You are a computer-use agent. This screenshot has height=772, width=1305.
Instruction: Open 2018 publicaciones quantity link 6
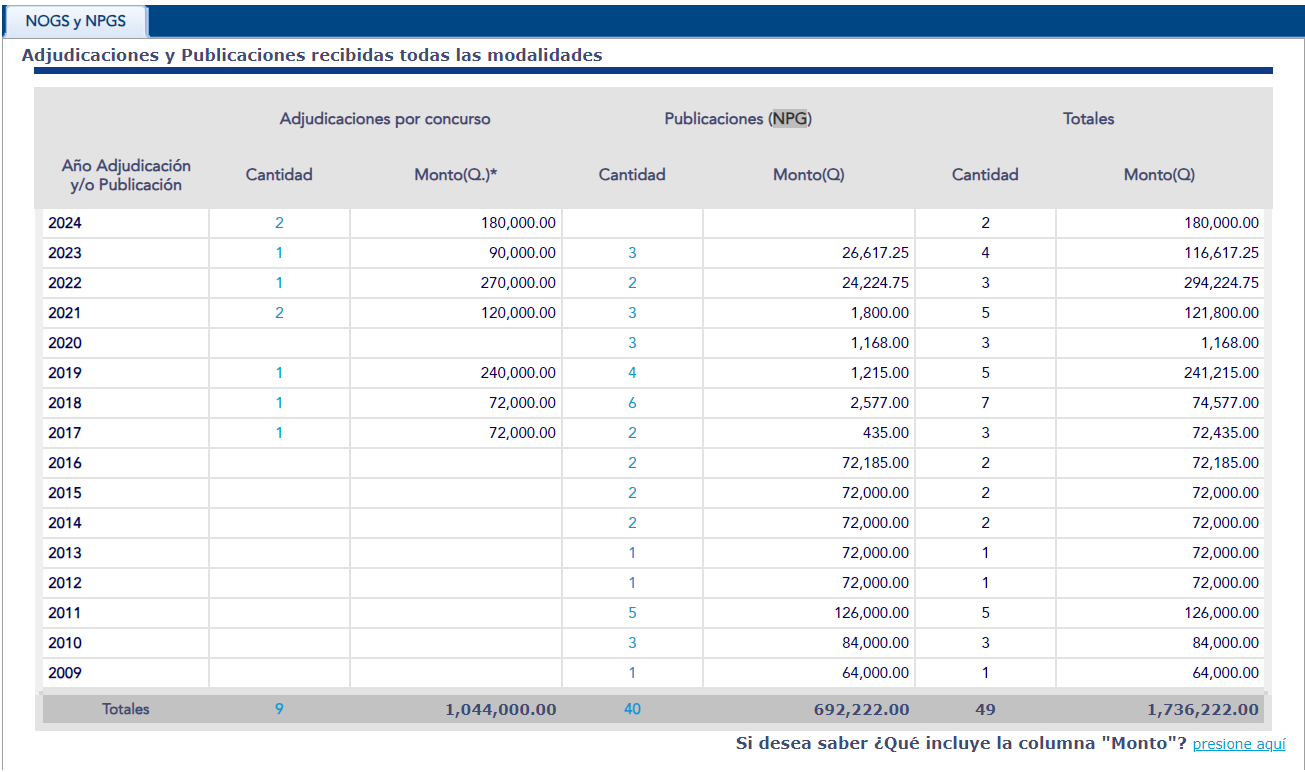click(632, 403)
